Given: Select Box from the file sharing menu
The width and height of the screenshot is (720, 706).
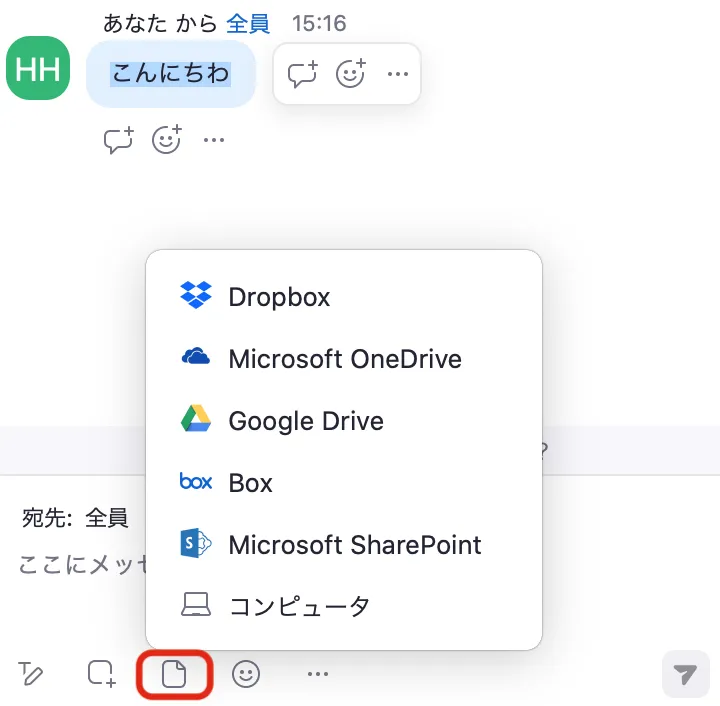Looking at the screenshot, I should [250, 483].
